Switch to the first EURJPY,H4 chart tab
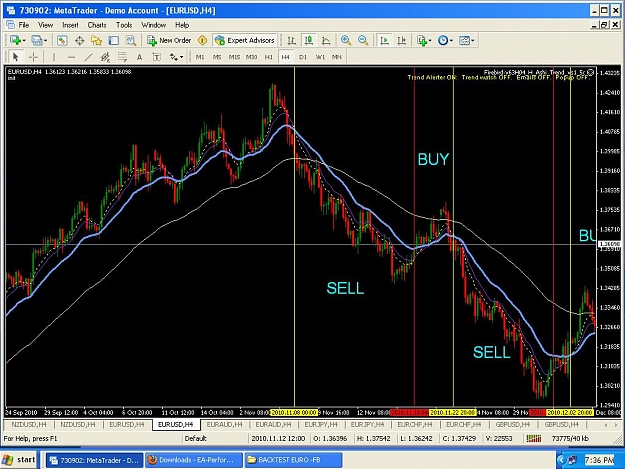This screenshot has height=469, width=625. (321, 425)
